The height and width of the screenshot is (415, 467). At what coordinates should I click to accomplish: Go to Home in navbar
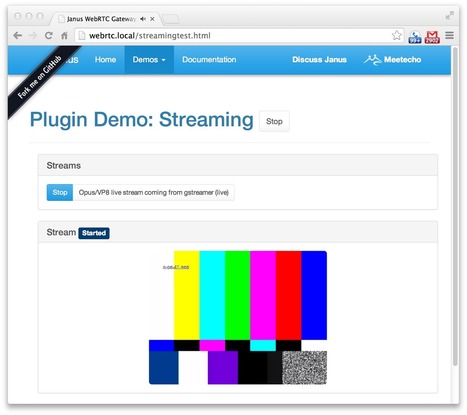click(105, 60)
